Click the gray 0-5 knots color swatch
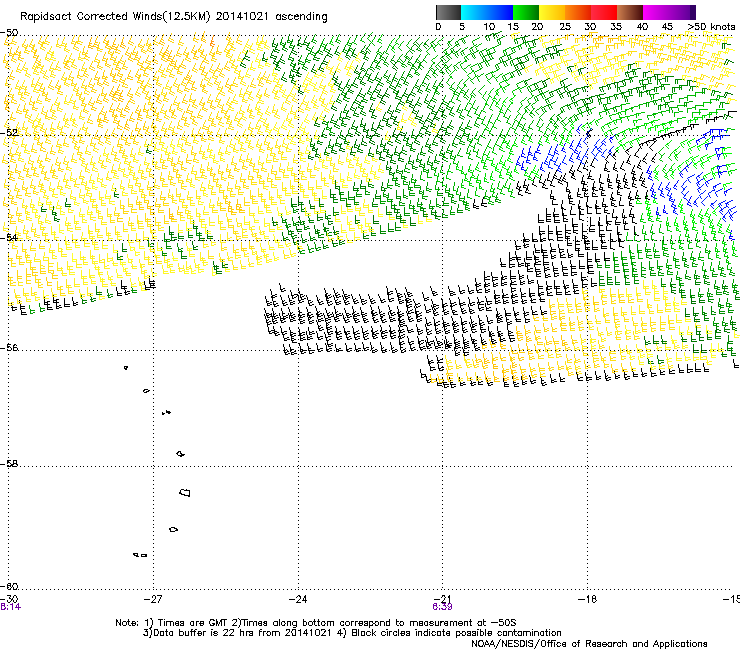The height and width of the screenshot is (650, 740). coord(448,12)
